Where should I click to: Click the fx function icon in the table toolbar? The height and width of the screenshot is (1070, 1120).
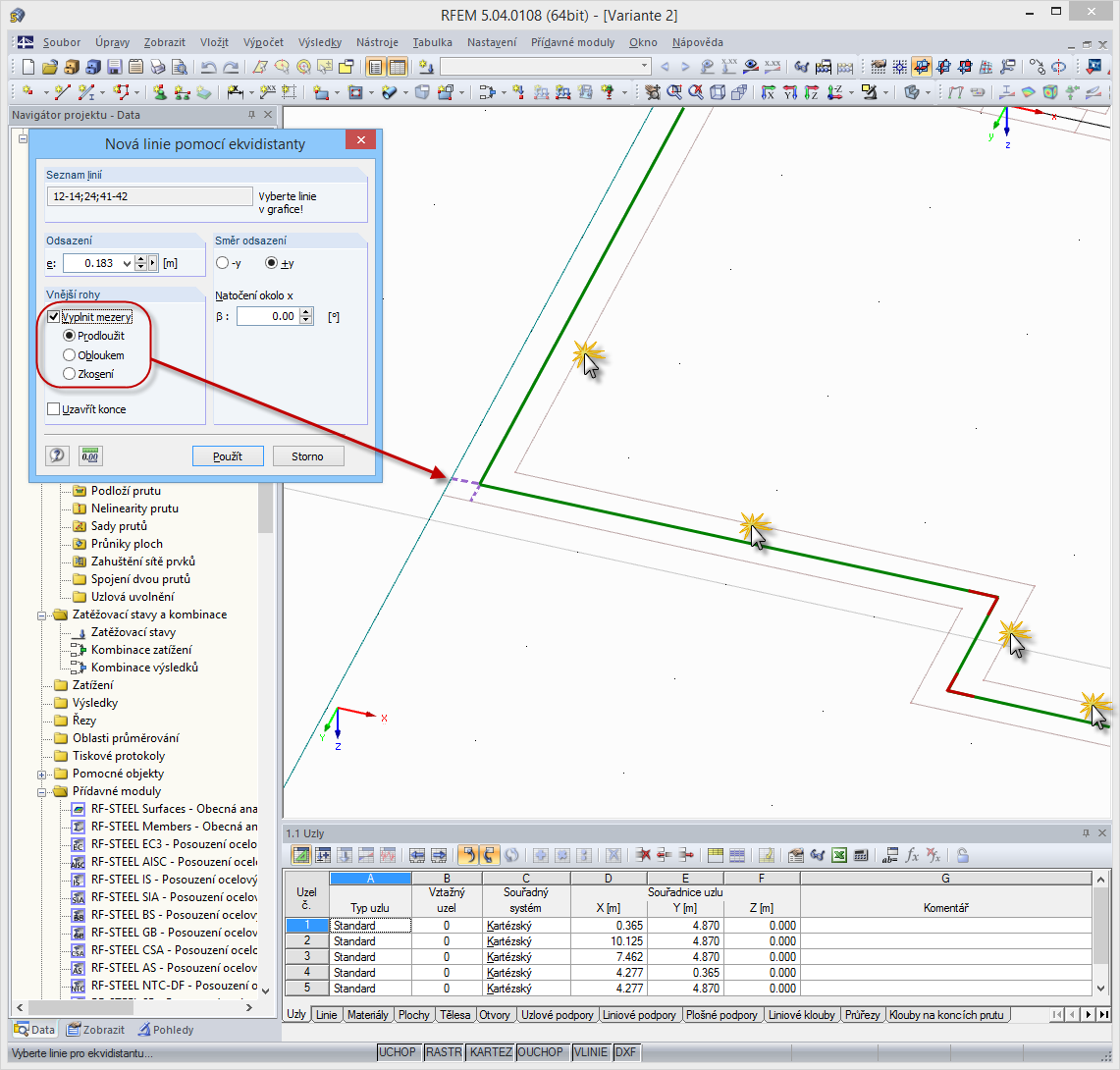coord(913,854)
